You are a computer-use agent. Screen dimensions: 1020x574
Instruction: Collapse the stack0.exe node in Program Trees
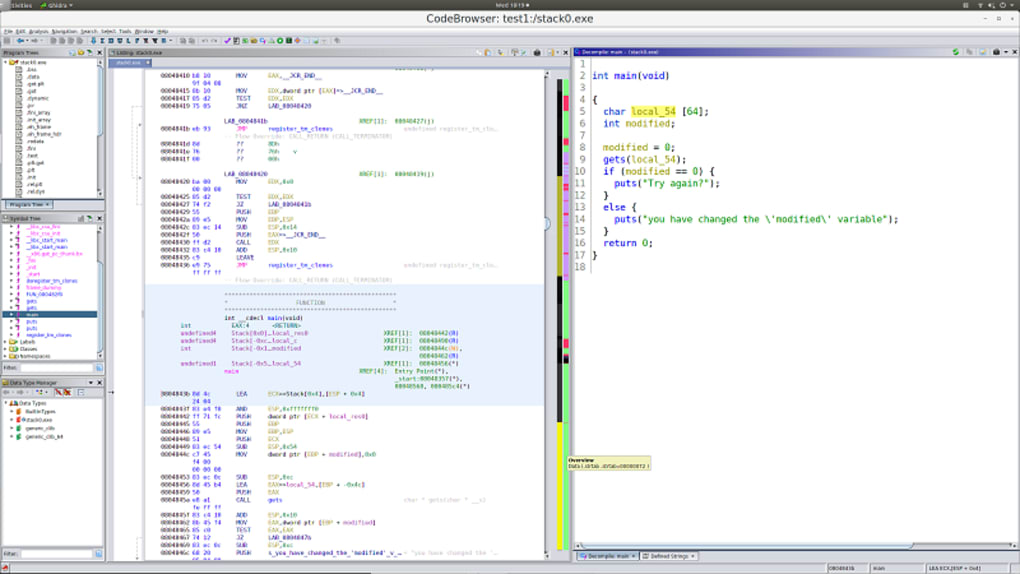[x=5, y=62]
